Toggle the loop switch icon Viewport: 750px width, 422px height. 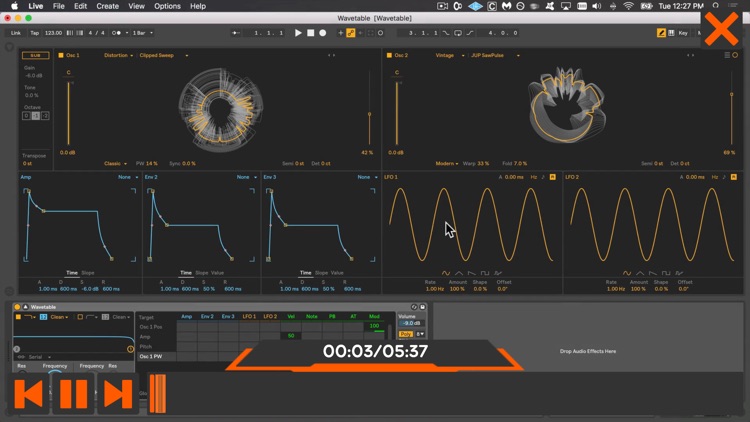pyautogui.click(x=458, y=33)
